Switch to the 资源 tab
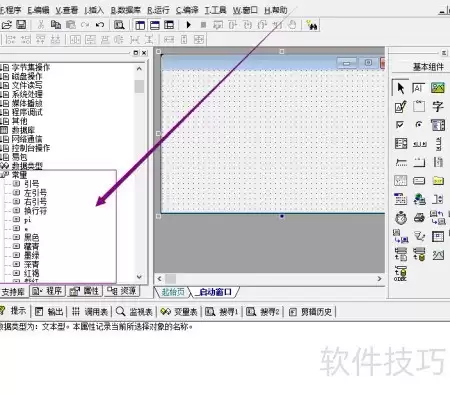 coord(121,291)
